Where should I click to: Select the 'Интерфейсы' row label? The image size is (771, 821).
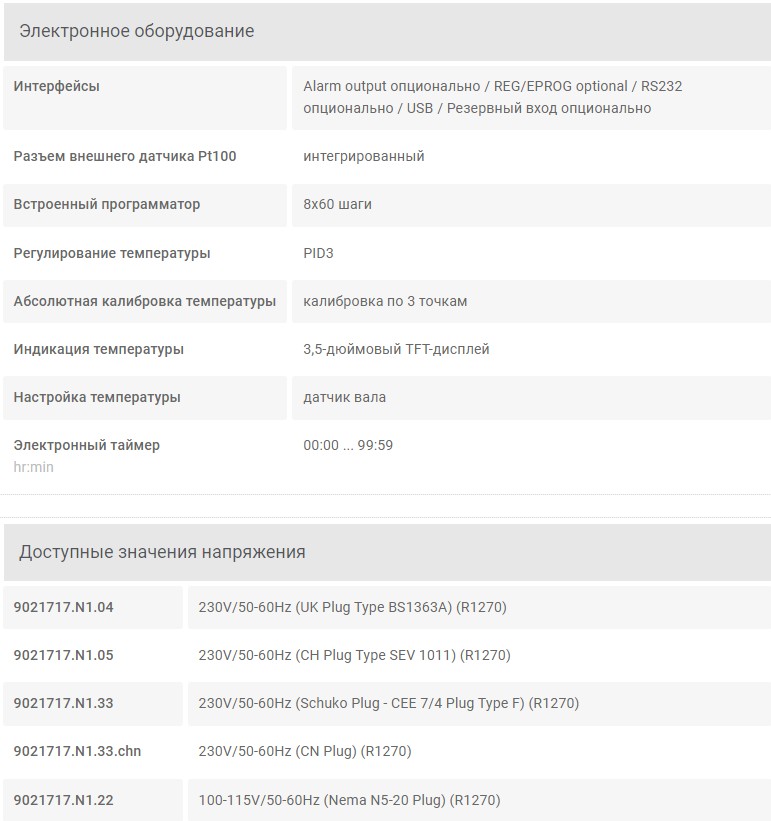click(x=57, y=86)
